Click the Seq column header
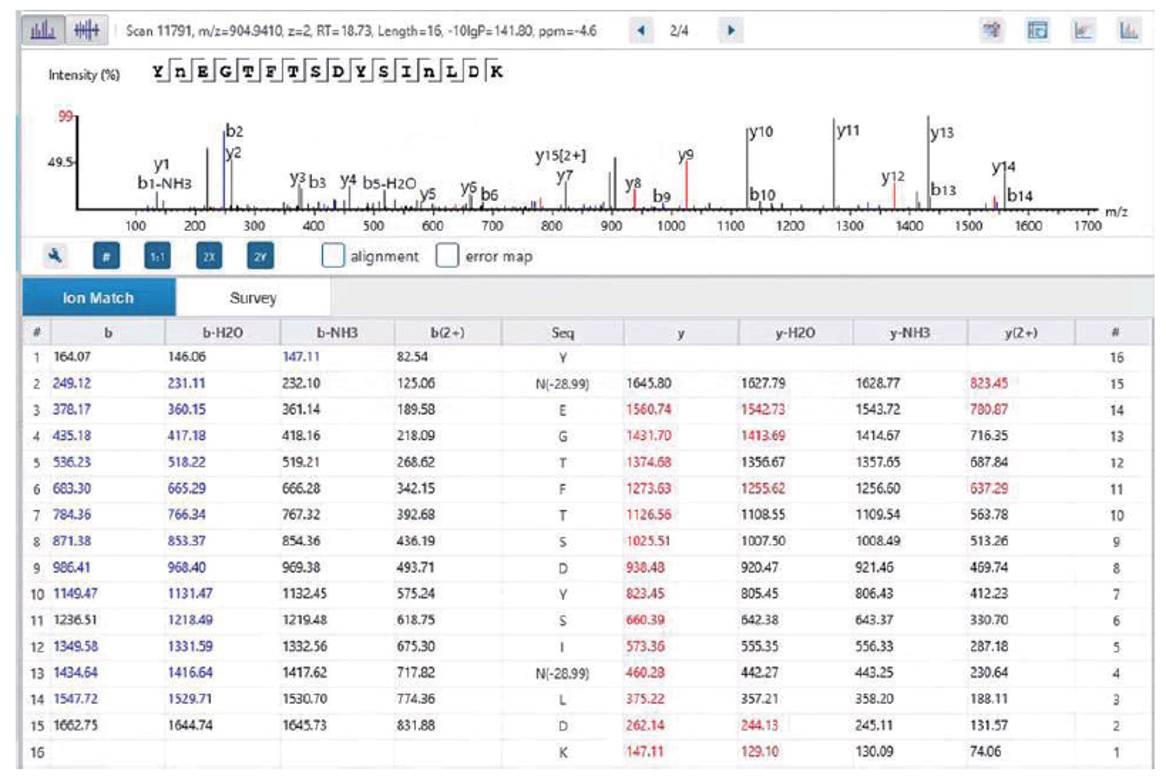Image resolution: width=1166 pixels, height=782 pixels. [563, 332]
